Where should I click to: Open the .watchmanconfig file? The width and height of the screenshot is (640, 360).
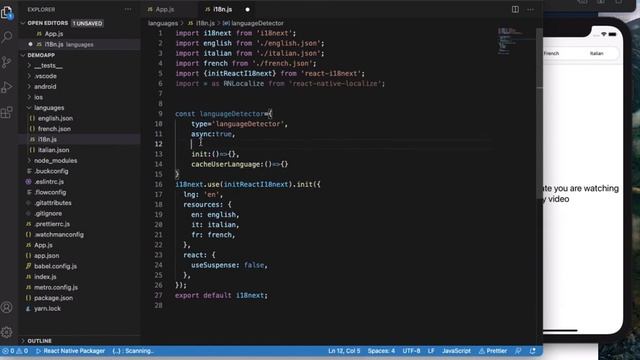tap(59, 235)
